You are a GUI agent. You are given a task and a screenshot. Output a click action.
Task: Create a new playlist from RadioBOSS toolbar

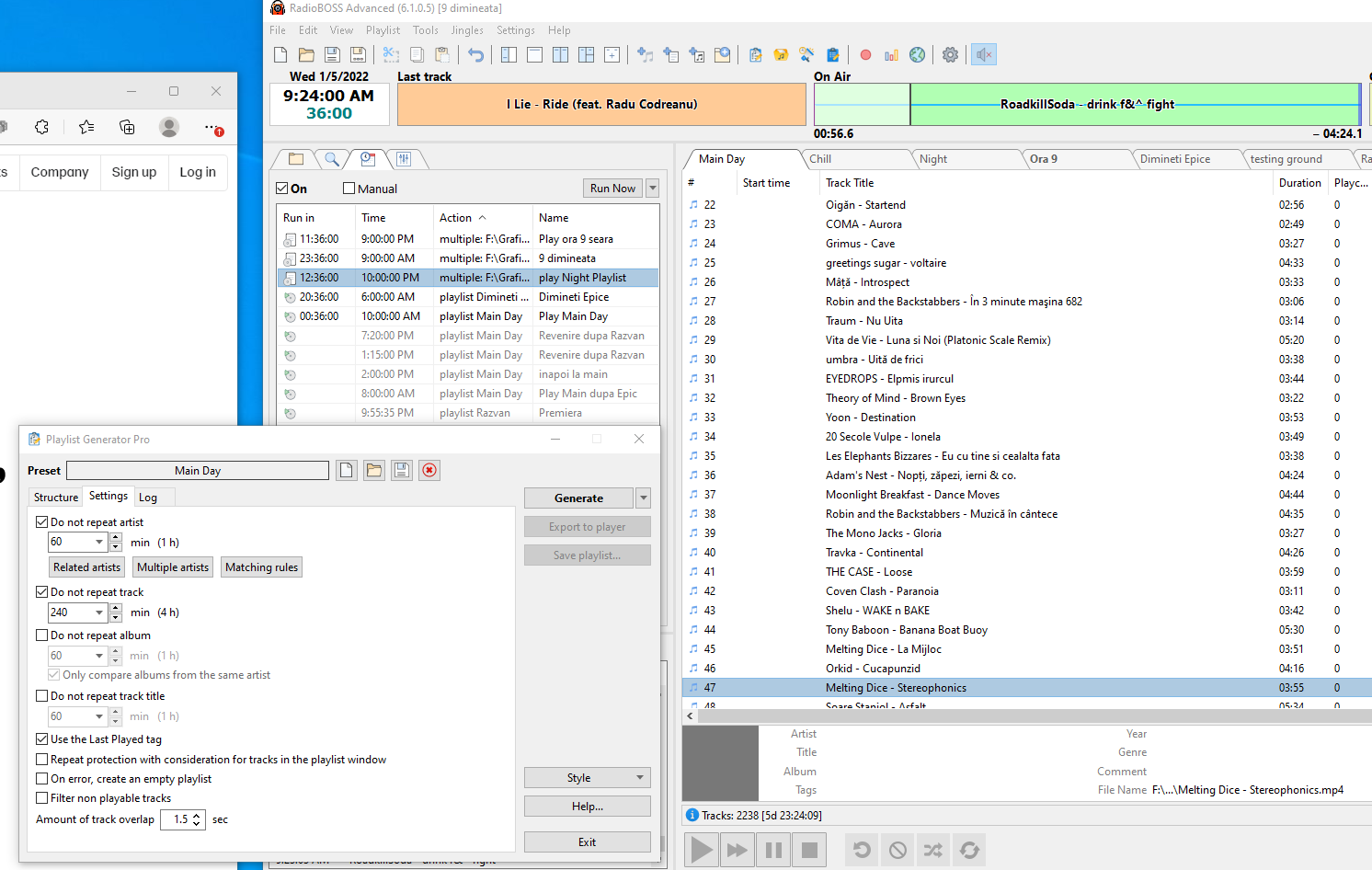(x=280, y=55)
